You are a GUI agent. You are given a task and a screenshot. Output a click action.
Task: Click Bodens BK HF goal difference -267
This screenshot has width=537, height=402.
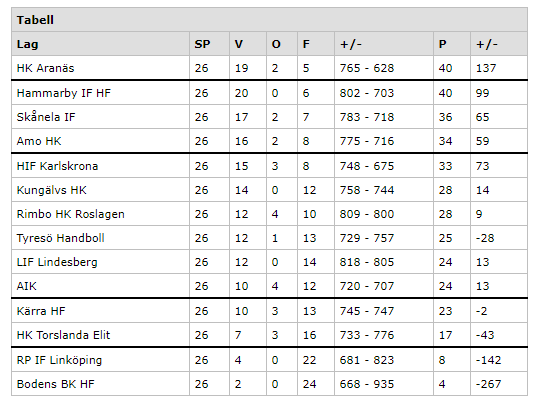(488, 384)
